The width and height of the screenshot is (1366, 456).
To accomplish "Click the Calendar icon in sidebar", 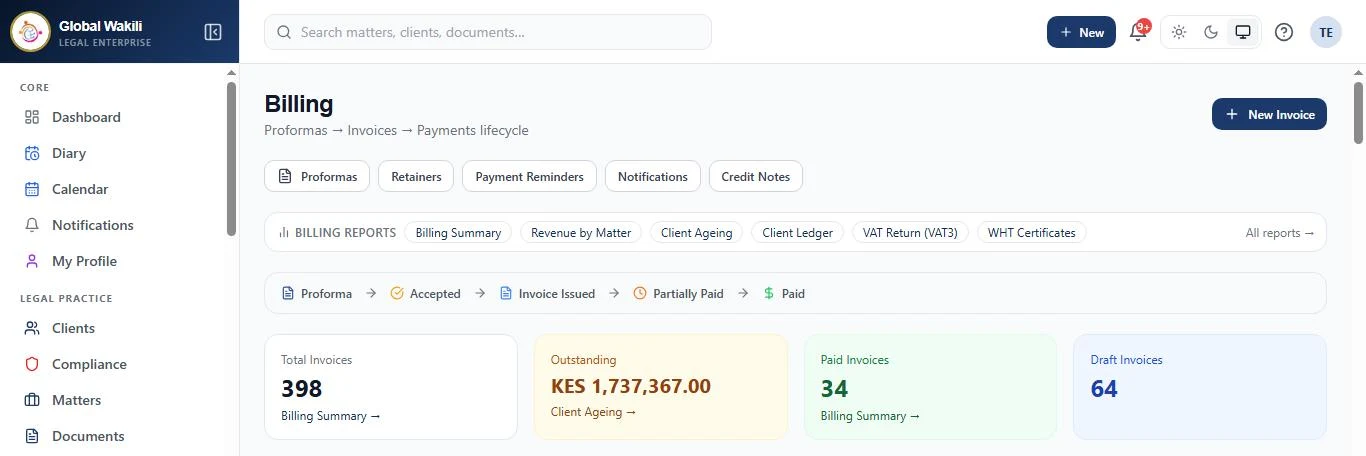I will [32, 189].
